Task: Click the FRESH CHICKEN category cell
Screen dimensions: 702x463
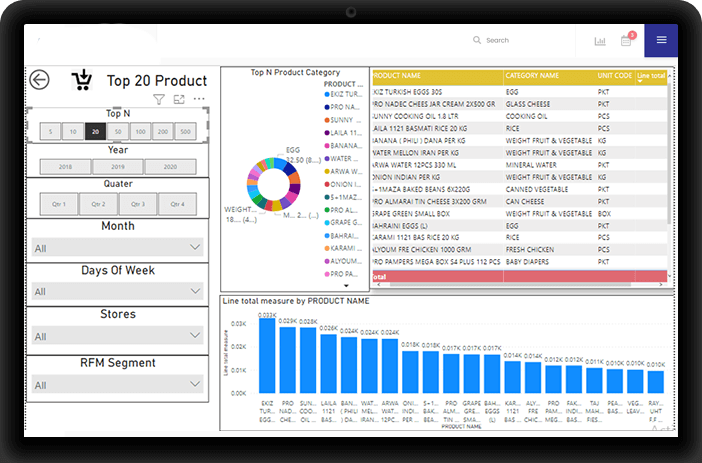Action: (530, 250)
